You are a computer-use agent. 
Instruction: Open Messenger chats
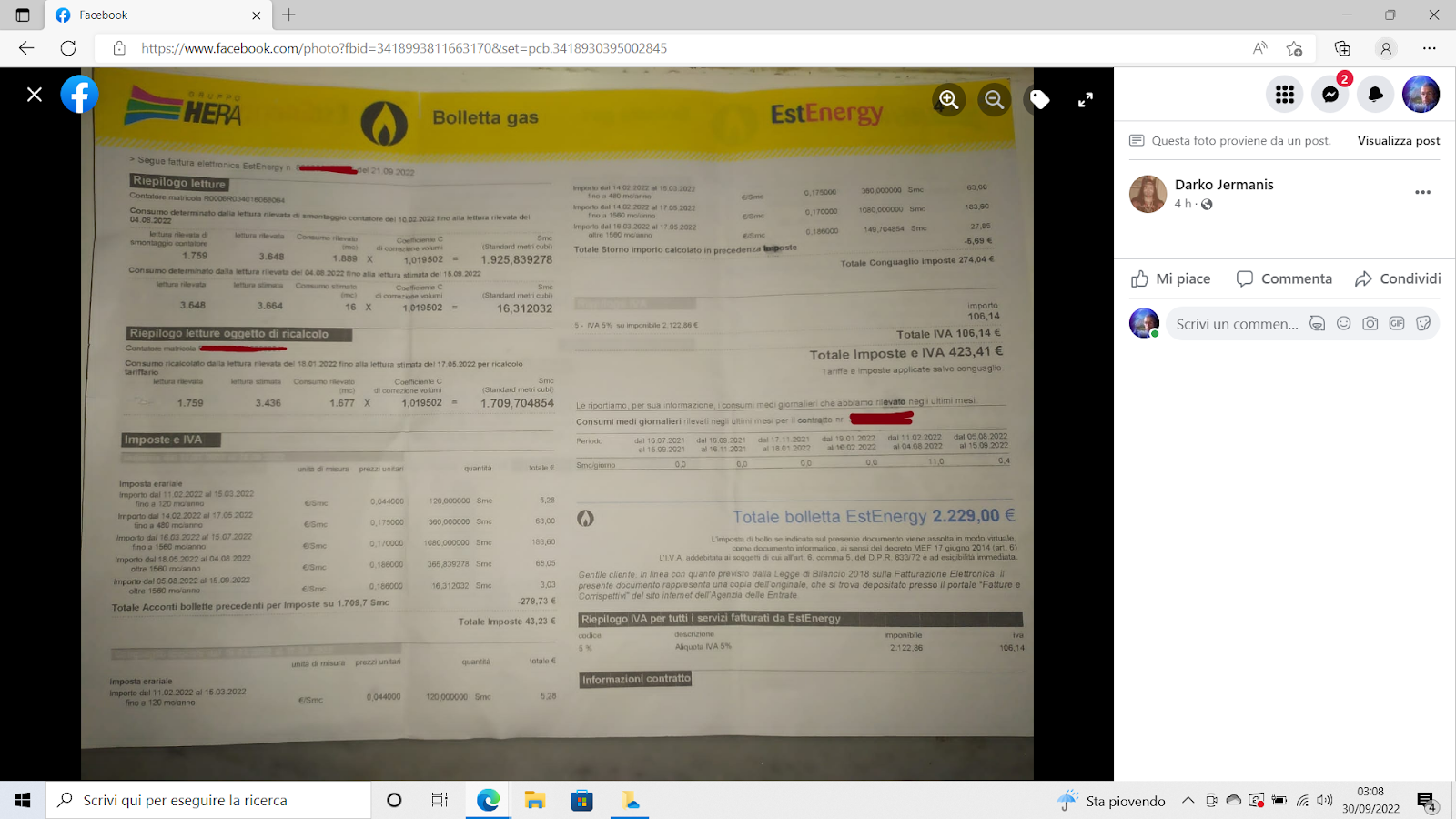point(1330,95)
